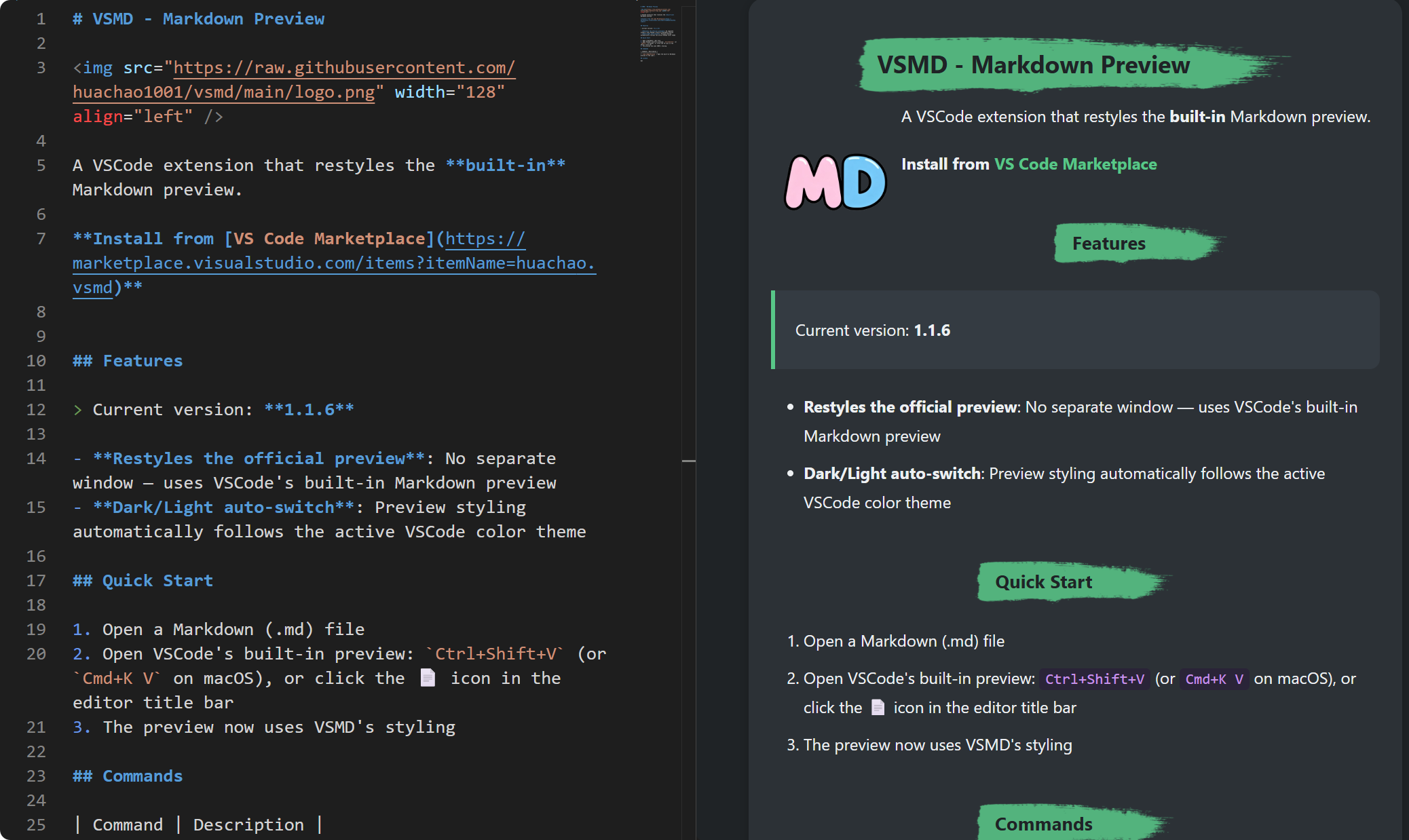Click the 'Current version: 1.1.6' blockquote in preview
The image size is (1409, 840).
[x=1076, y=330]
